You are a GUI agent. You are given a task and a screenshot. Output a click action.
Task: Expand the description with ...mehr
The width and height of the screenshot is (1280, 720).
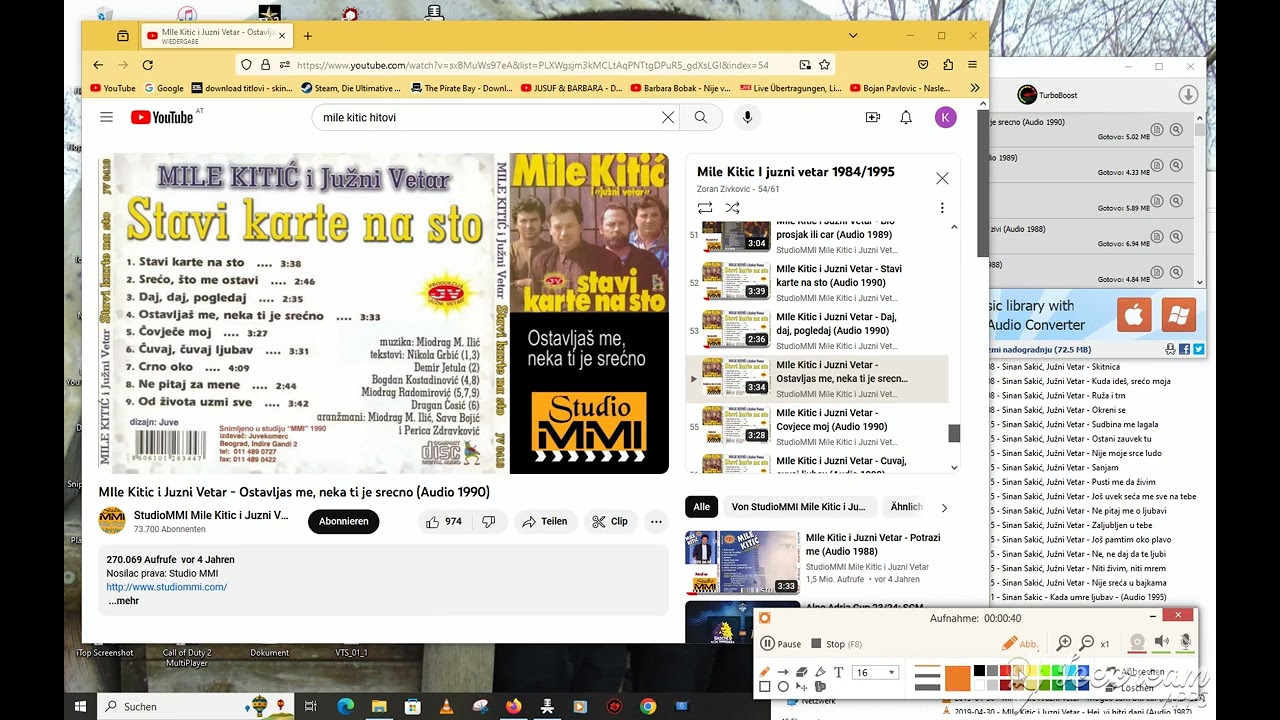click(x=124, y=601)
